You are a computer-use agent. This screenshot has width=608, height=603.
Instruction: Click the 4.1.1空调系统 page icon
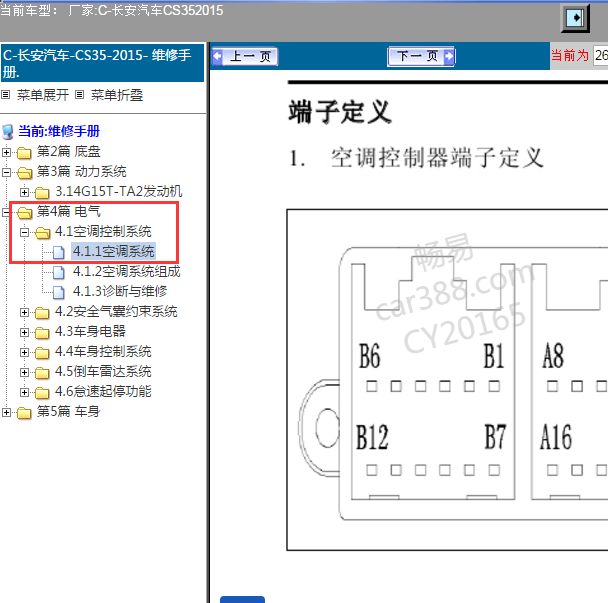59,252
